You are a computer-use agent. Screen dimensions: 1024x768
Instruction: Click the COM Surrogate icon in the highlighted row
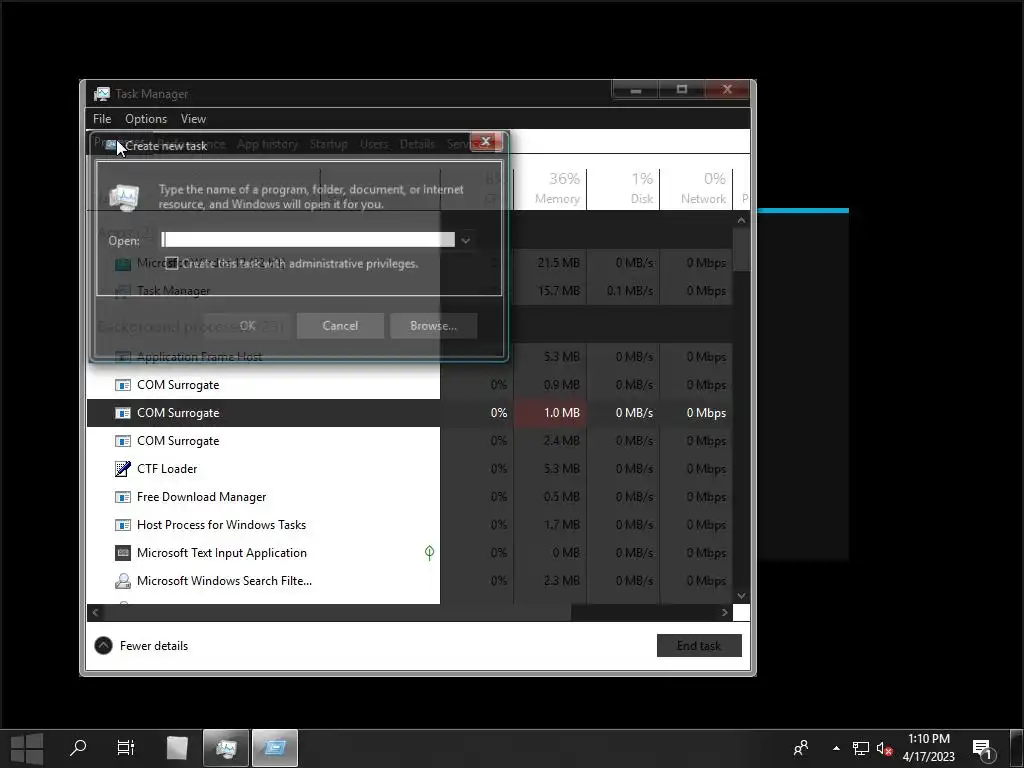point(123,413)
